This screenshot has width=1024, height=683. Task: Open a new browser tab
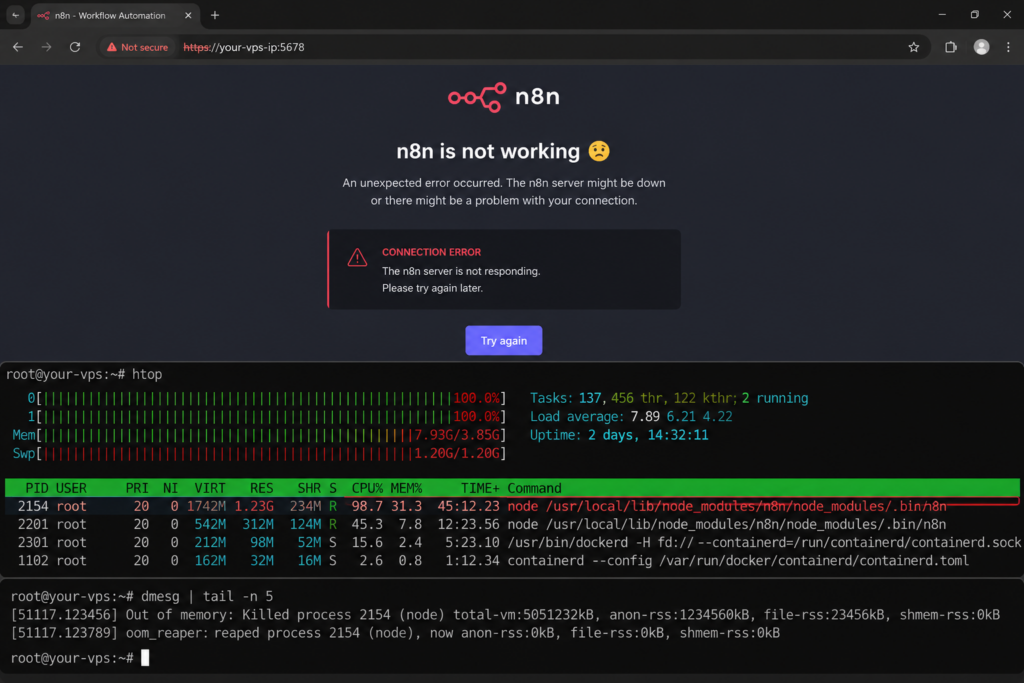[x=215, y=15]
